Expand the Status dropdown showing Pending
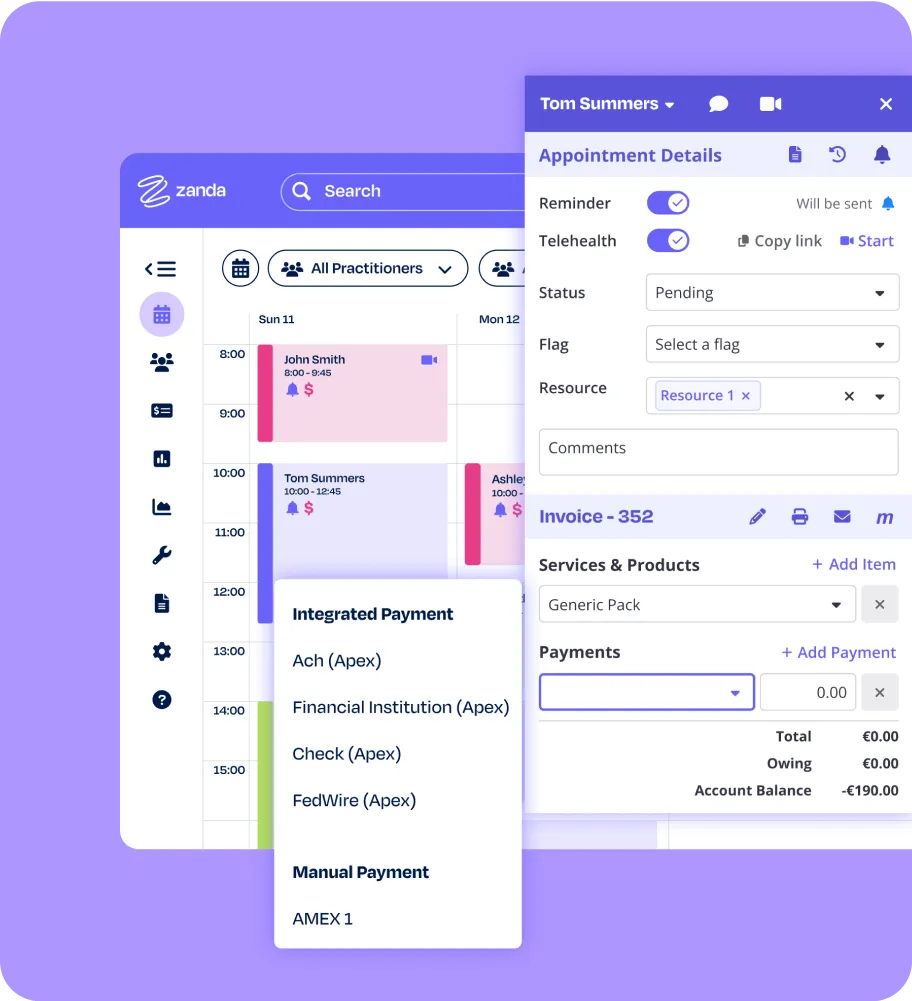Viewport: 912px width, 1001px height. tap(771, 293)
